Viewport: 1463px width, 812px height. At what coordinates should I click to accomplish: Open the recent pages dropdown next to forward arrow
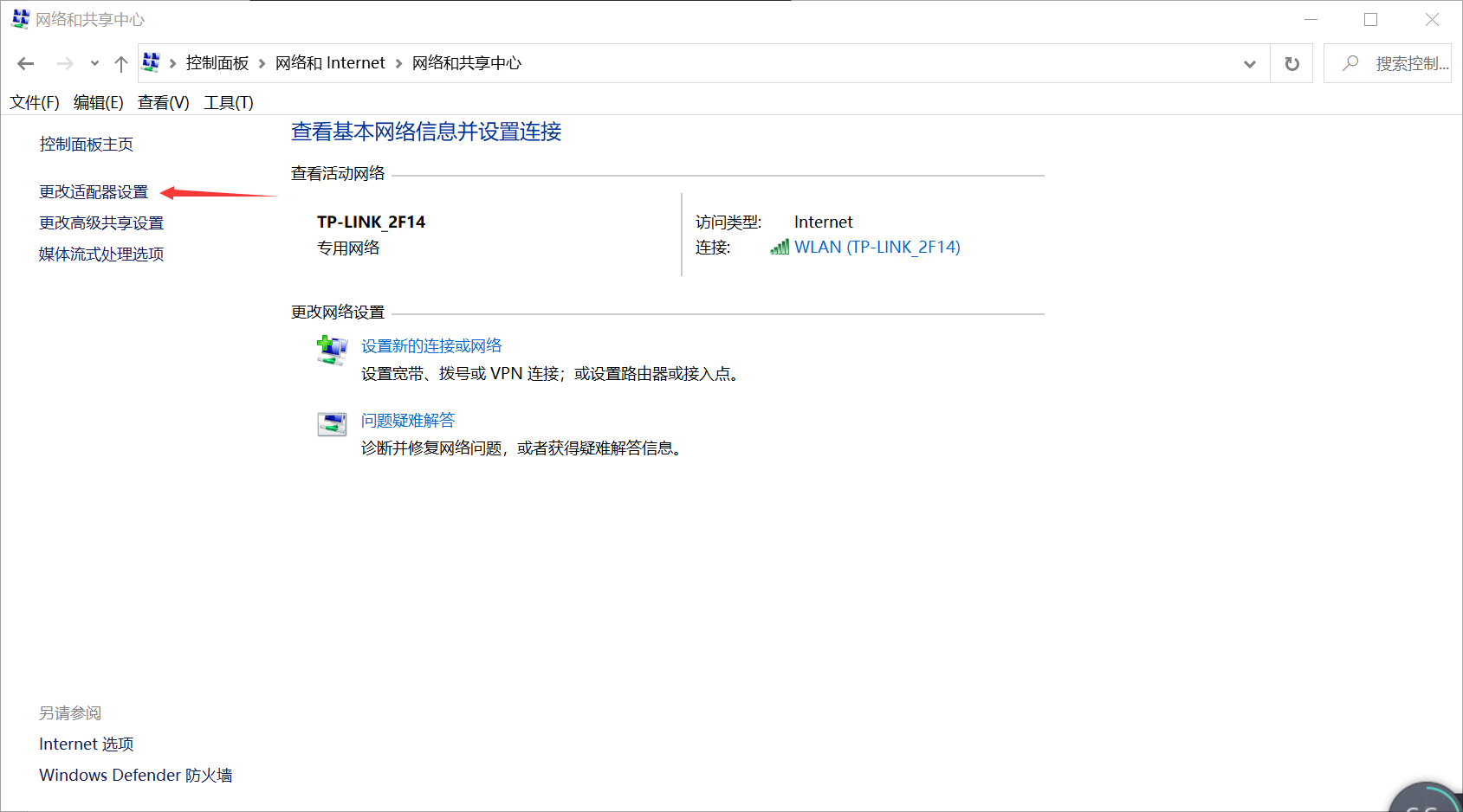[x=94, y=63]
